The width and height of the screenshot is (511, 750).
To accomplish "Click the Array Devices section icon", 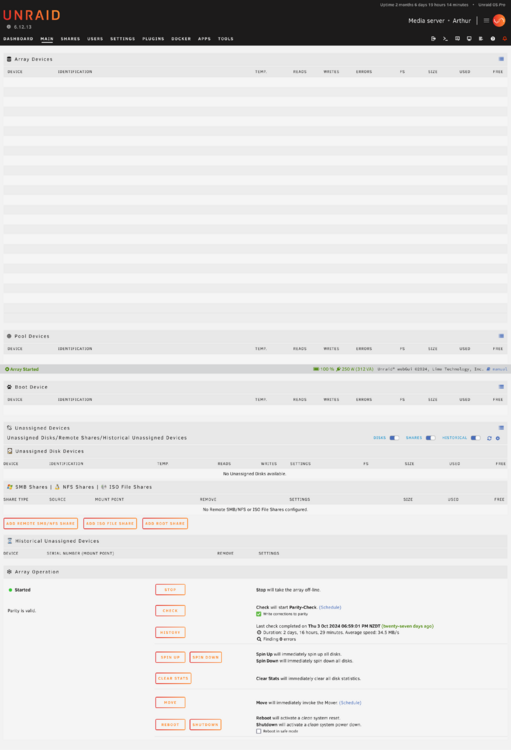I will click(x=9, y=59).
